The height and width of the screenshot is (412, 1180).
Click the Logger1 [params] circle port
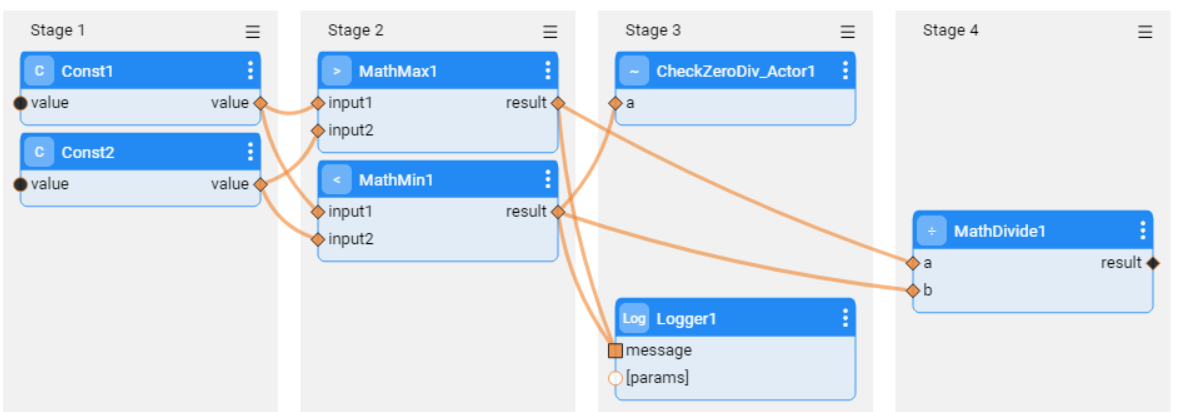pos(615,378)
